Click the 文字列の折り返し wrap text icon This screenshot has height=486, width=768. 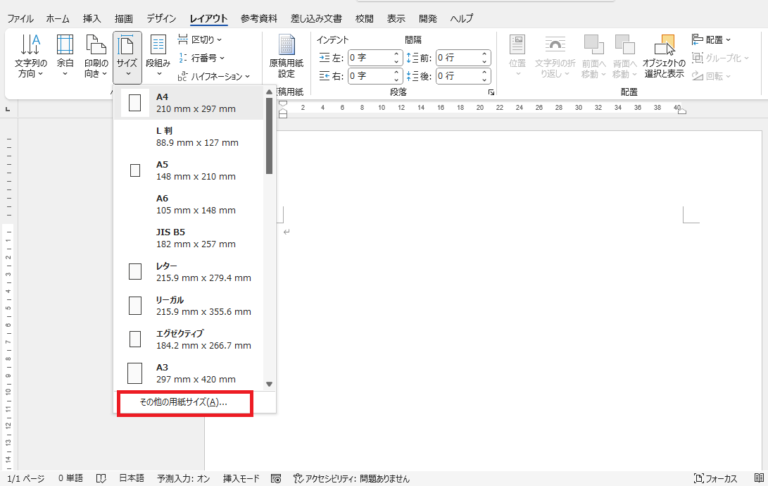tap(555, 56)
